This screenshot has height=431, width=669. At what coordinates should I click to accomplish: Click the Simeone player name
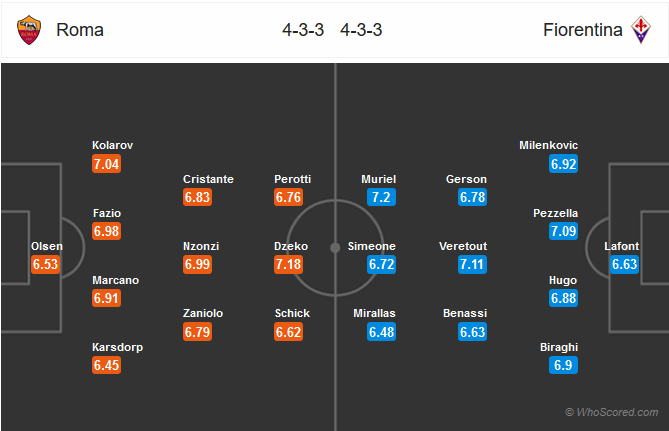pyautogui.click(x=372, y=246)
